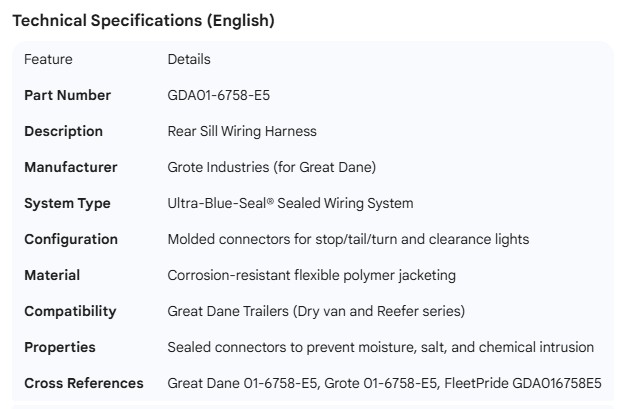
Task: Select the Compatibility row label
Action: pos(71,311)
